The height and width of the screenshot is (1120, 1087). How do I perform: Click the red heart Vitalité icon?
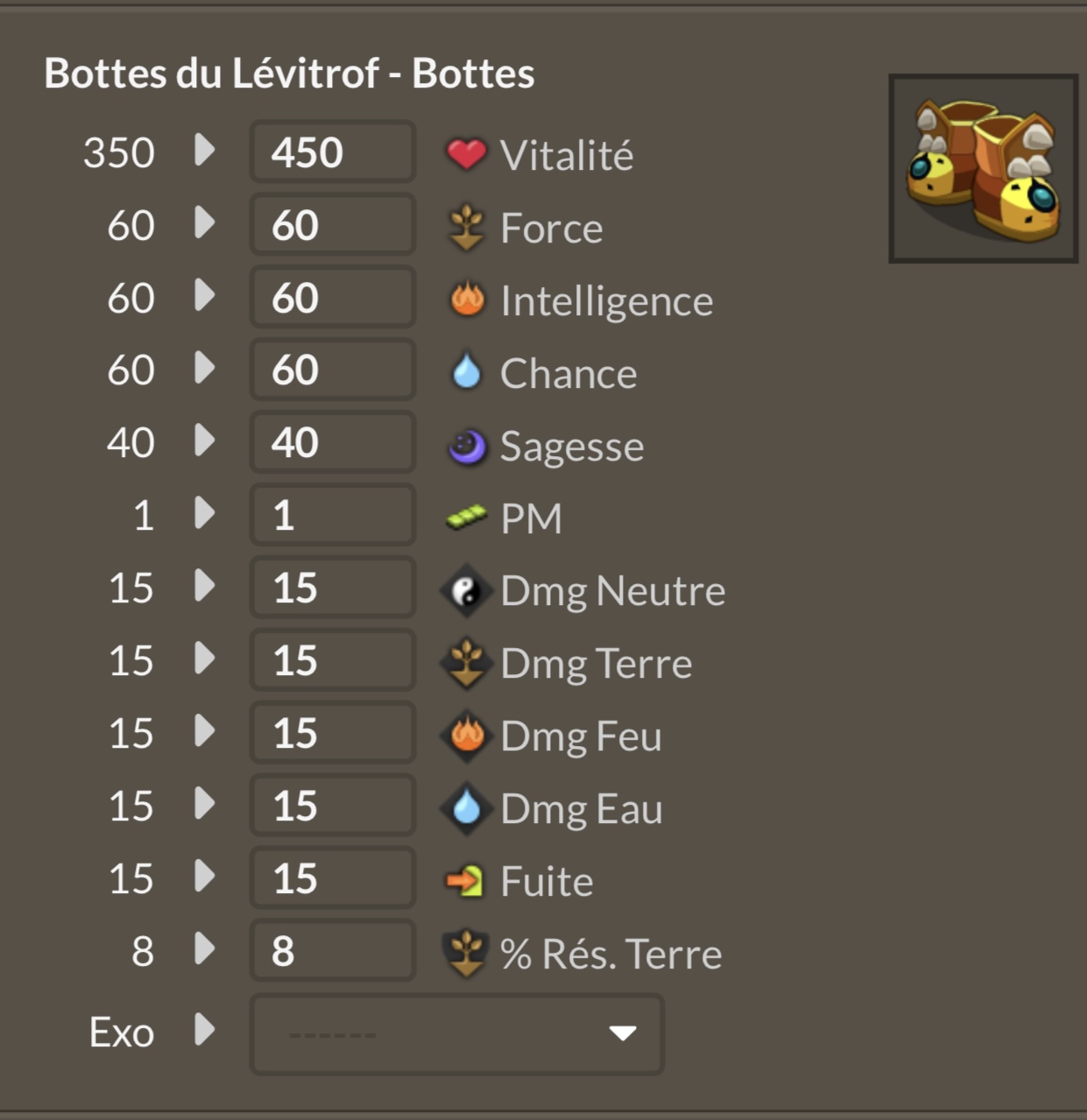coord(466,154)
